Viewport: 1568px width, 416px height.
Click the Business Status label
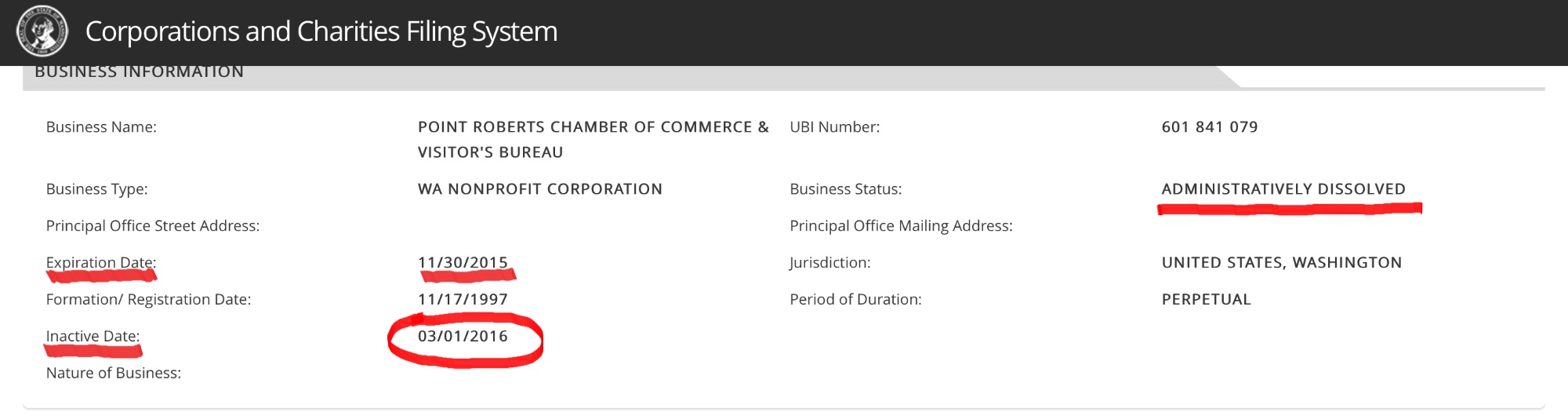(x=845, y=189)
